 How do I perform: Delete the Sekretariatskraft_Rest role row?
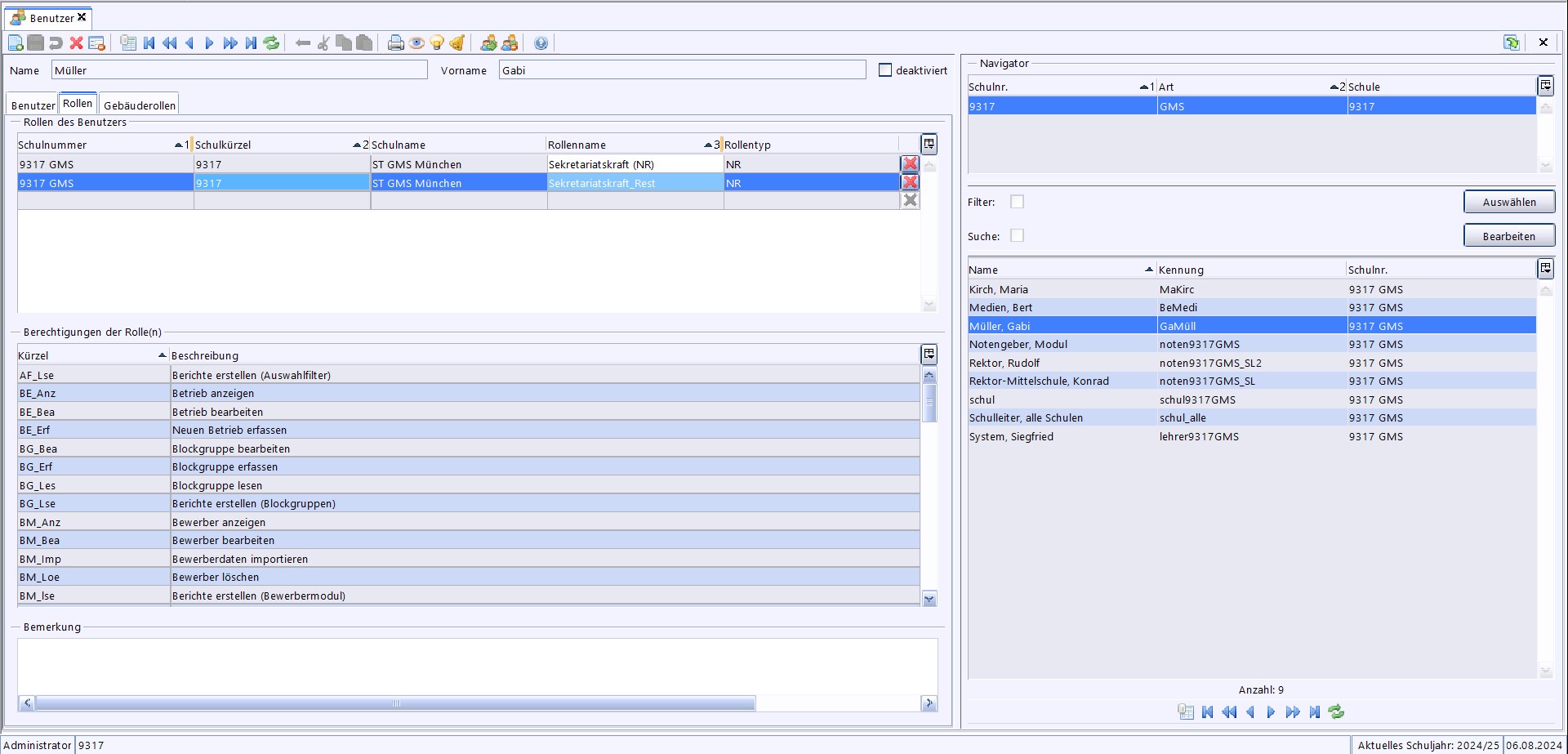coord(910,182)
